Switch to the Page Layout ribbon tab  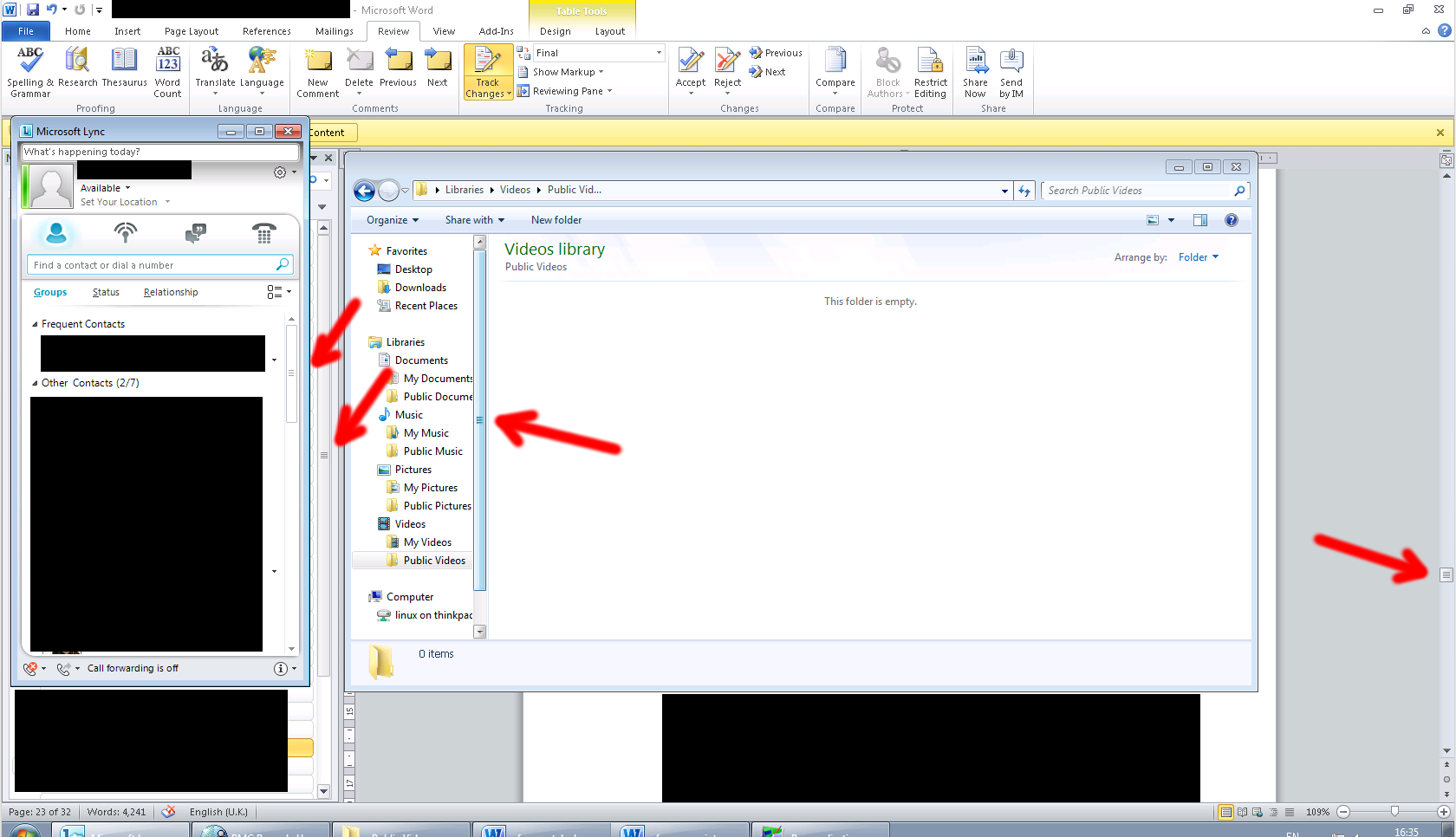[192, 31]
